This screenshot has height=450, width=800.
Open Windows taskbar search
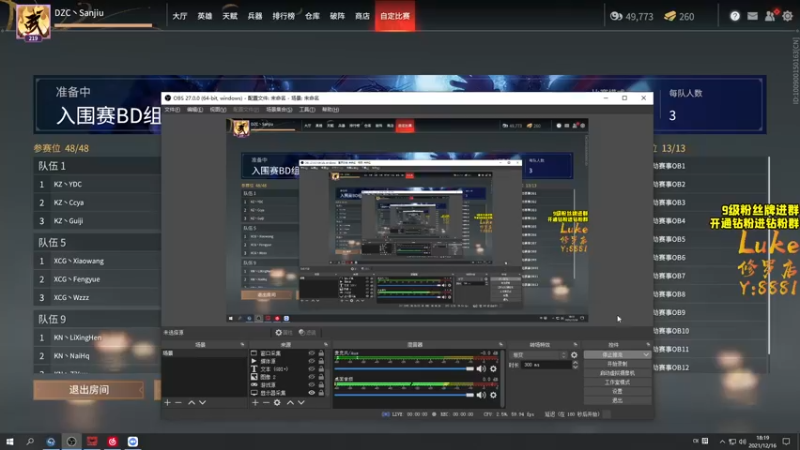point(30,441)
